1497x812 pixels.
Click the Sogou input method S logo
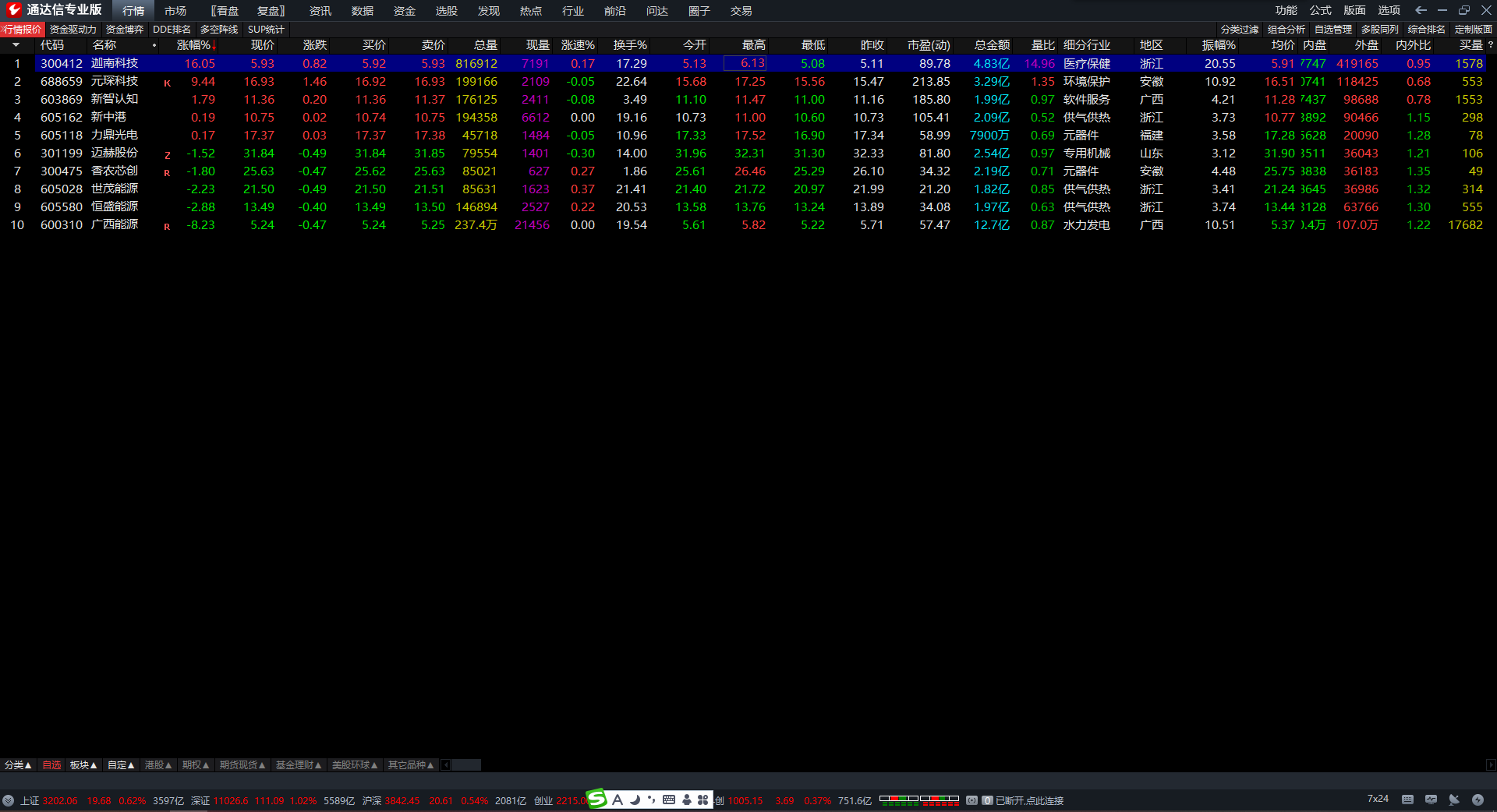(596, 799)
